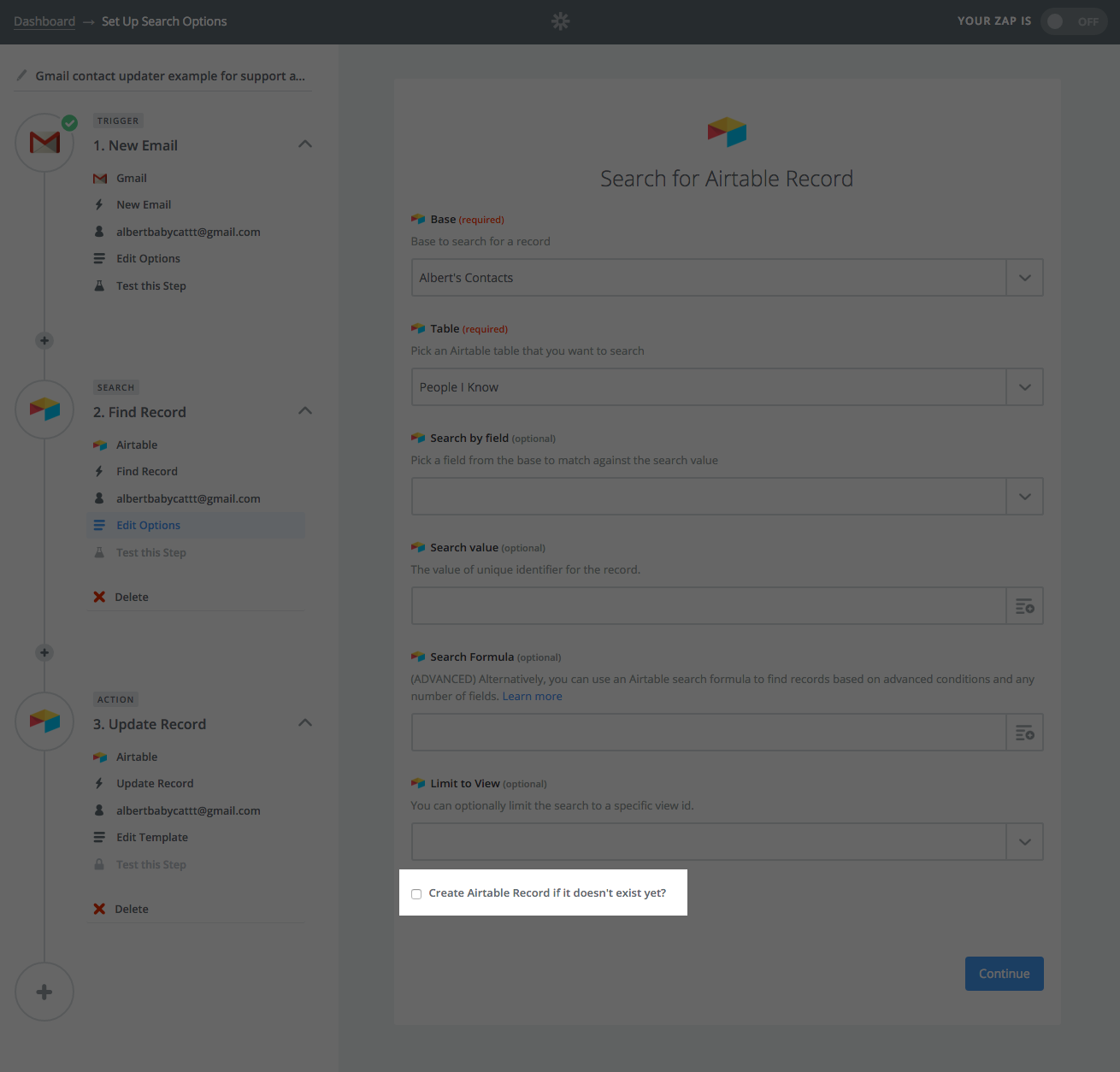The height and width of the screenshot is (1072, 1120).
Task: Click into the Search value input field
Action: [709, 606]
